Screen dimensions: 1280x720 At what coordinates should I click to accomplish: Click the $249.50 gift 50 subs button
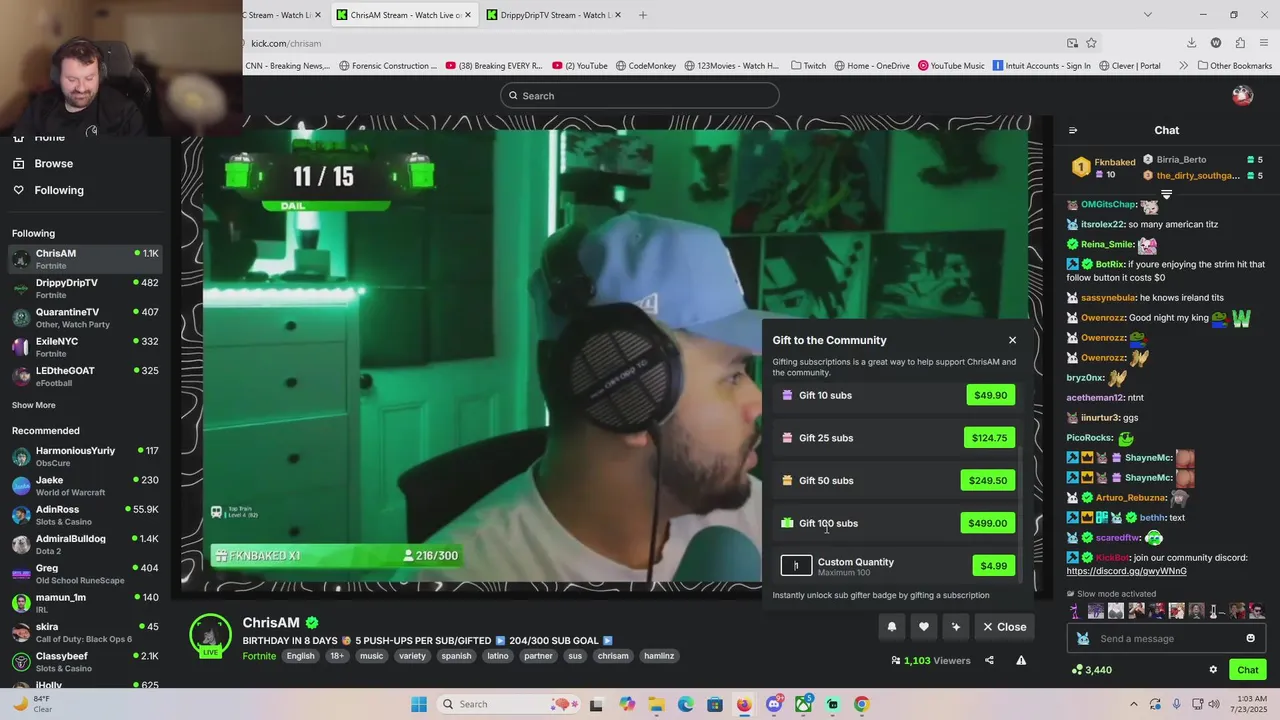(988, 481)
